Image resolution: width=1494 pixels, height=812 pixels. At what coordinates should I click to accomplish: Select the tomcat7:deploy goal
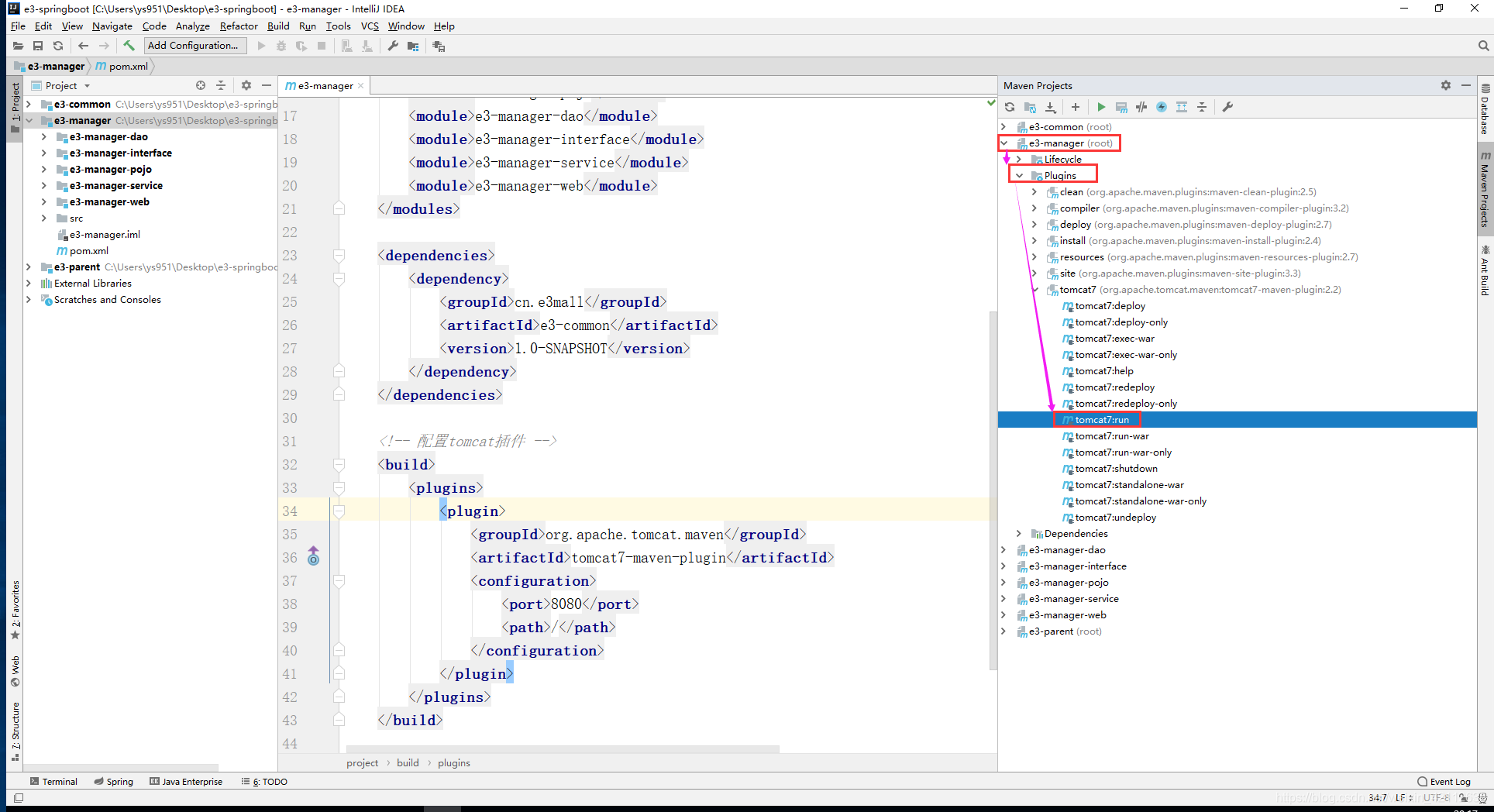click(x=1110, y=305)
